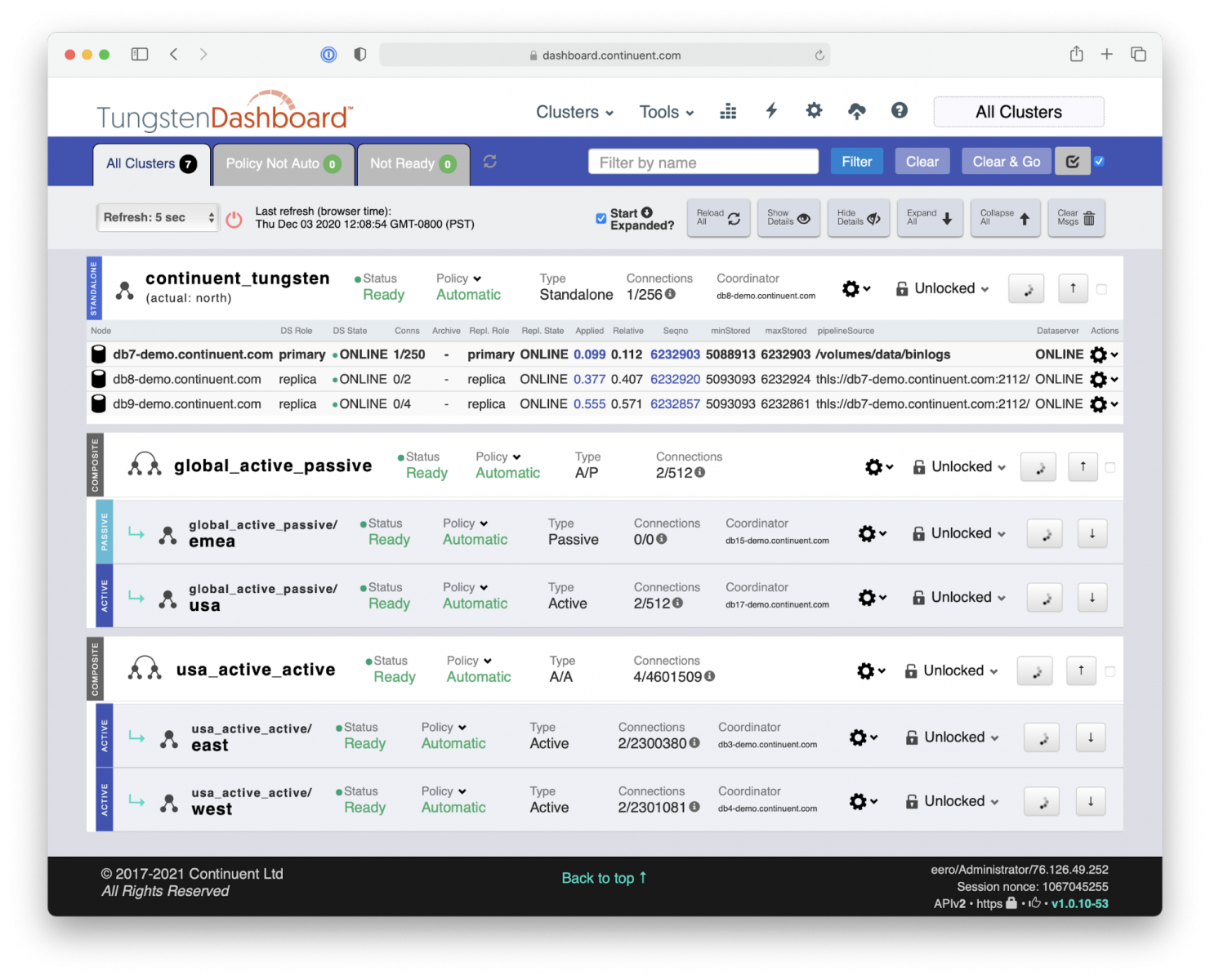Click the down arrow button for emea
The width and height of the screenshot is (1210, 980).
click(1092, 533)
